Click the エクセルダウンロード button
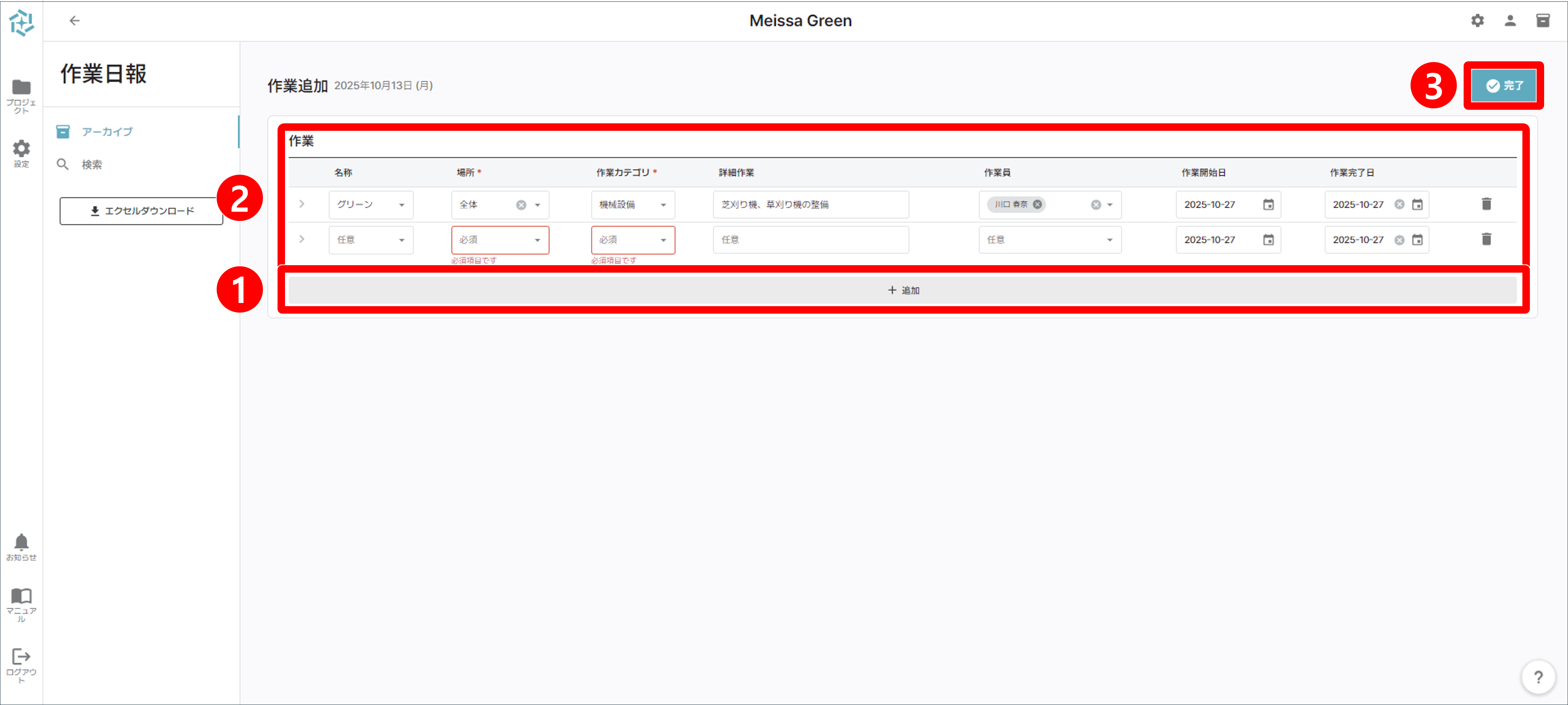Viewport: 1568px width, 705px height. (141, 211)
